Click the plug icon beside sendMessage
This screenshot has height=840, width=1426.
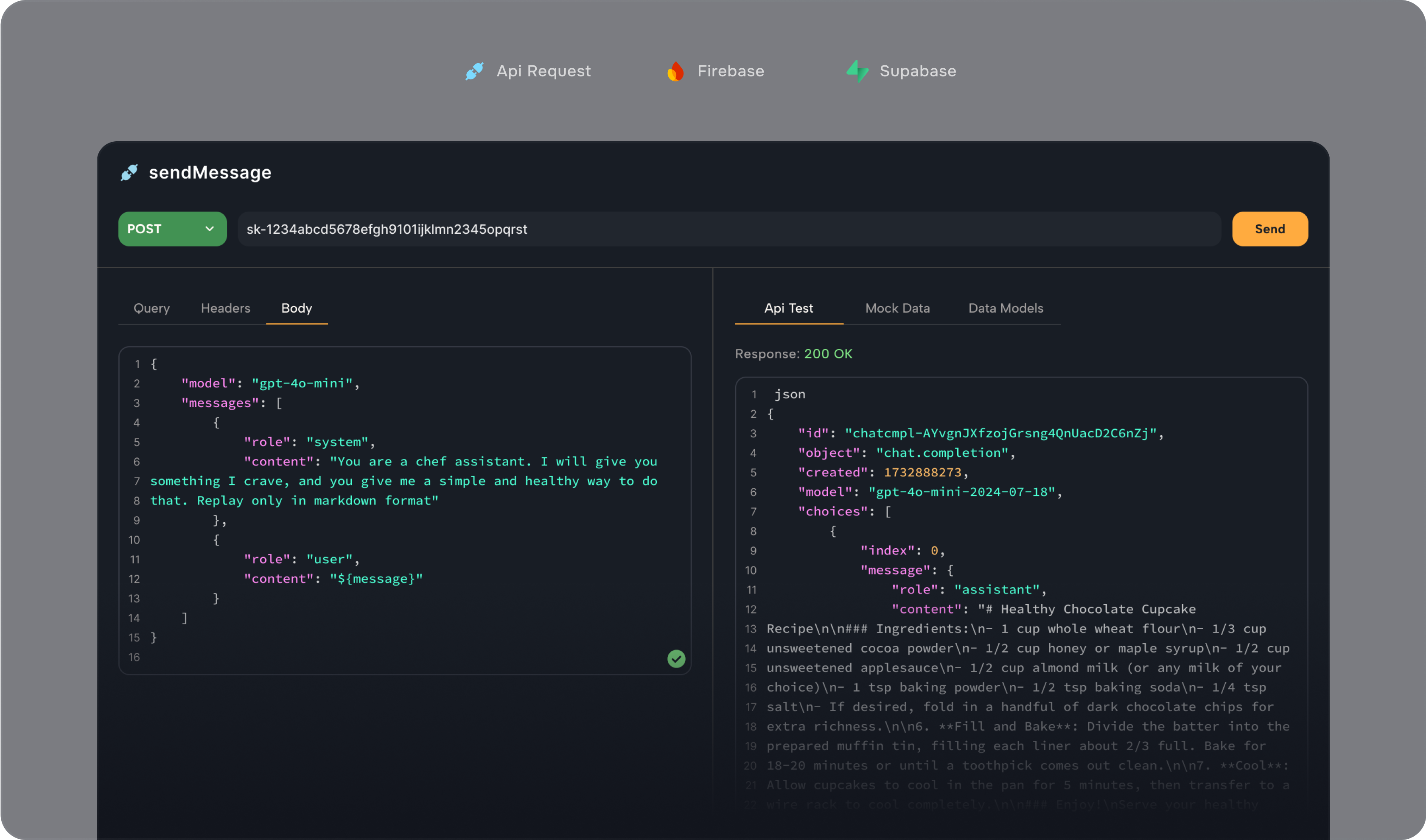[x=129, y=172]
